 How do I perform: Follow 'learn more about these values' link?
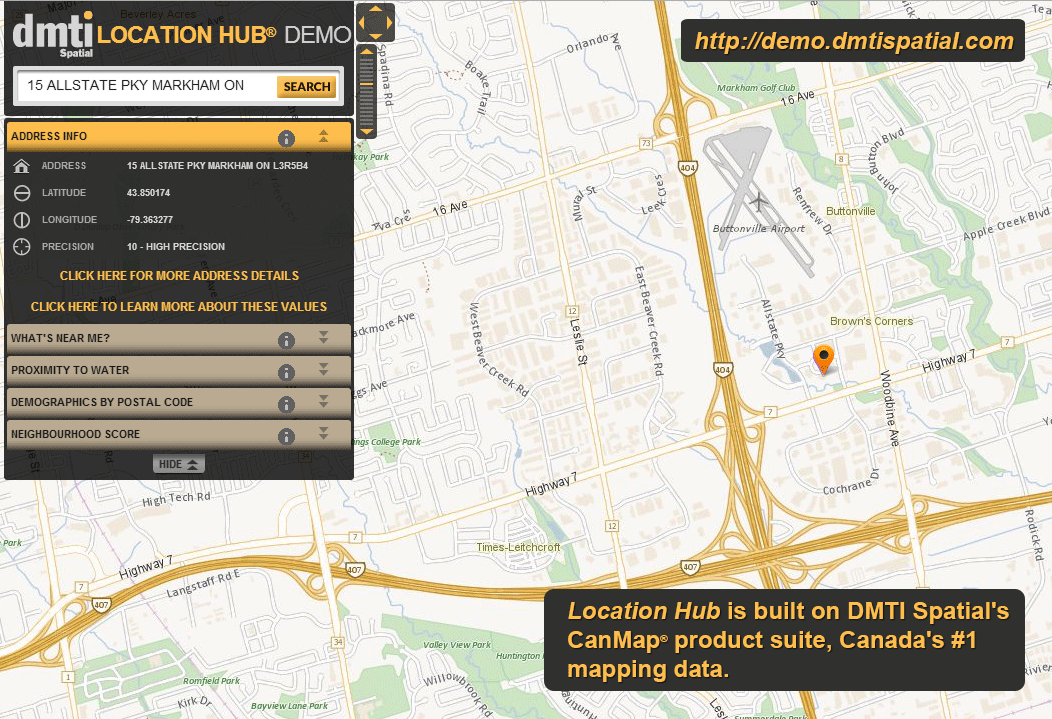(x=179, y=306)
